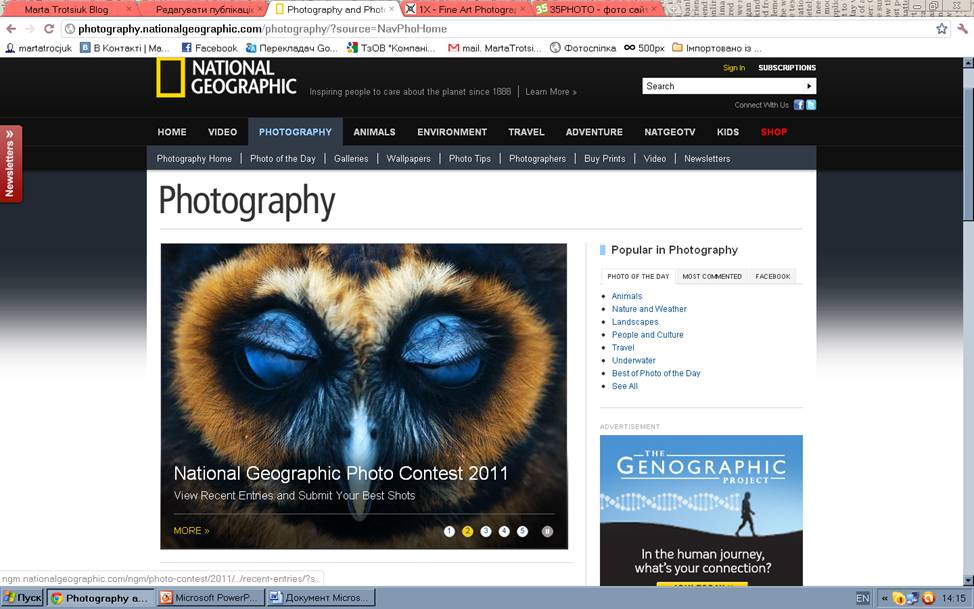This screenshot has height=609, width=974.
Task: Expand the red Newsletters side tab
Action: coord(11,164)
